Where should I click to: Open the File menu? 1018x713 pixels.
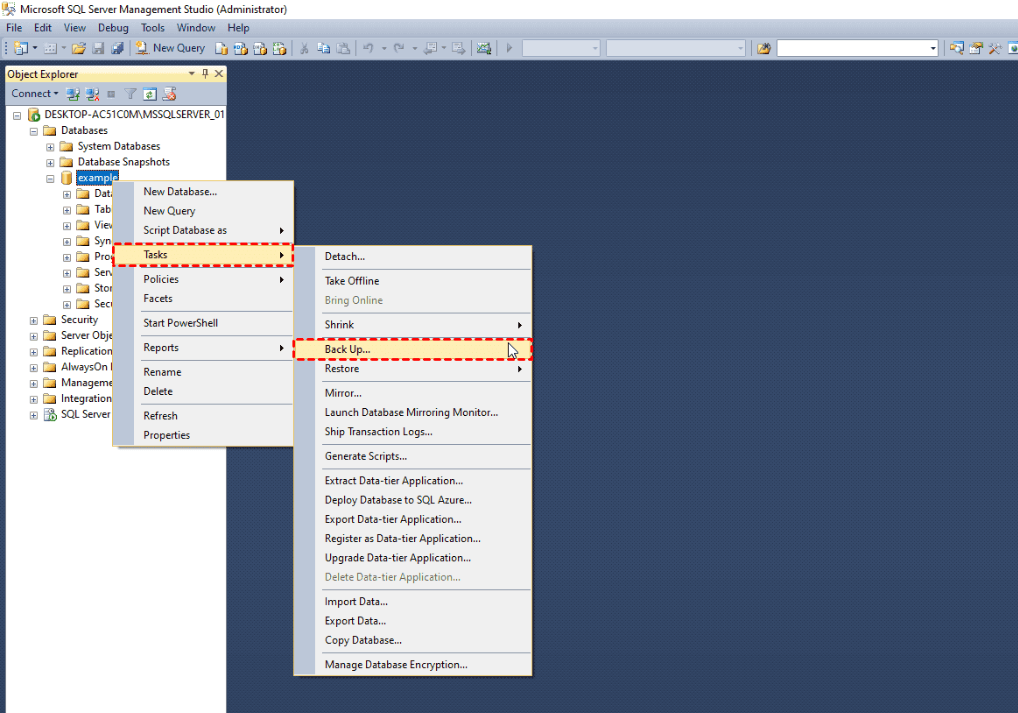14,27
